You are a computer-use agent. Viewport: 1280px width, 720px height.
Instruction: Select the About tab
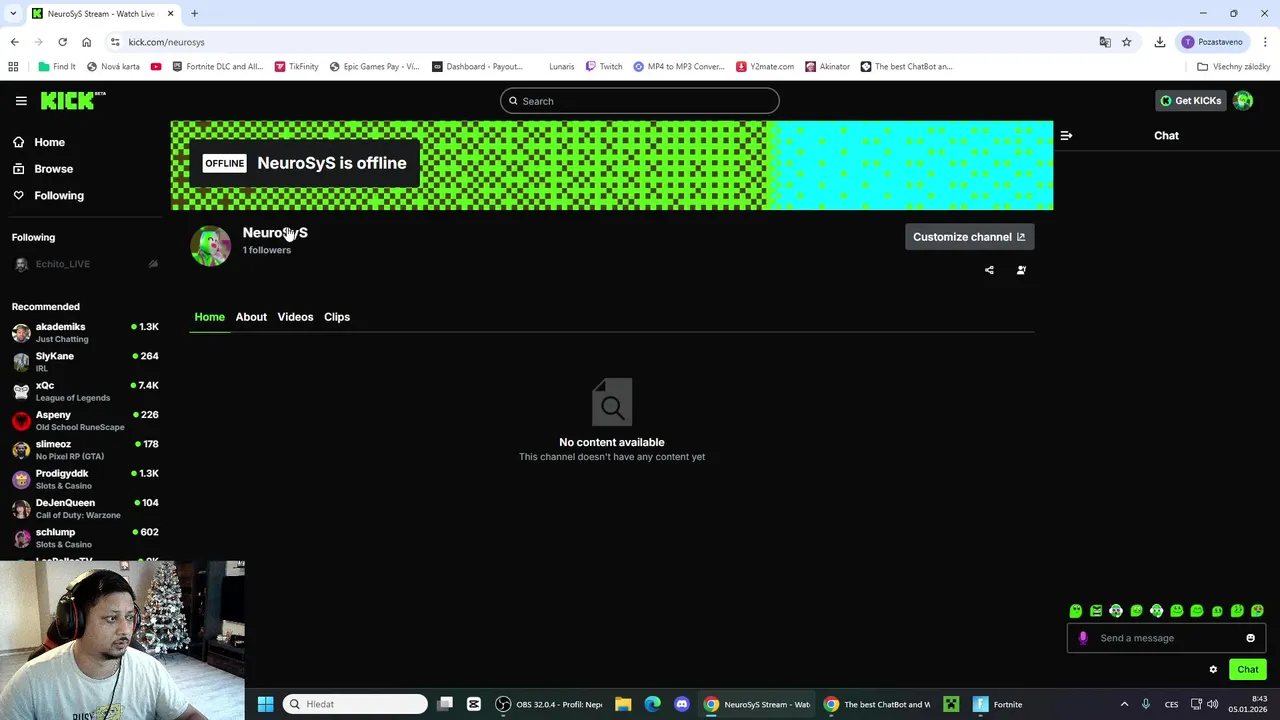[x=251, y=317]
